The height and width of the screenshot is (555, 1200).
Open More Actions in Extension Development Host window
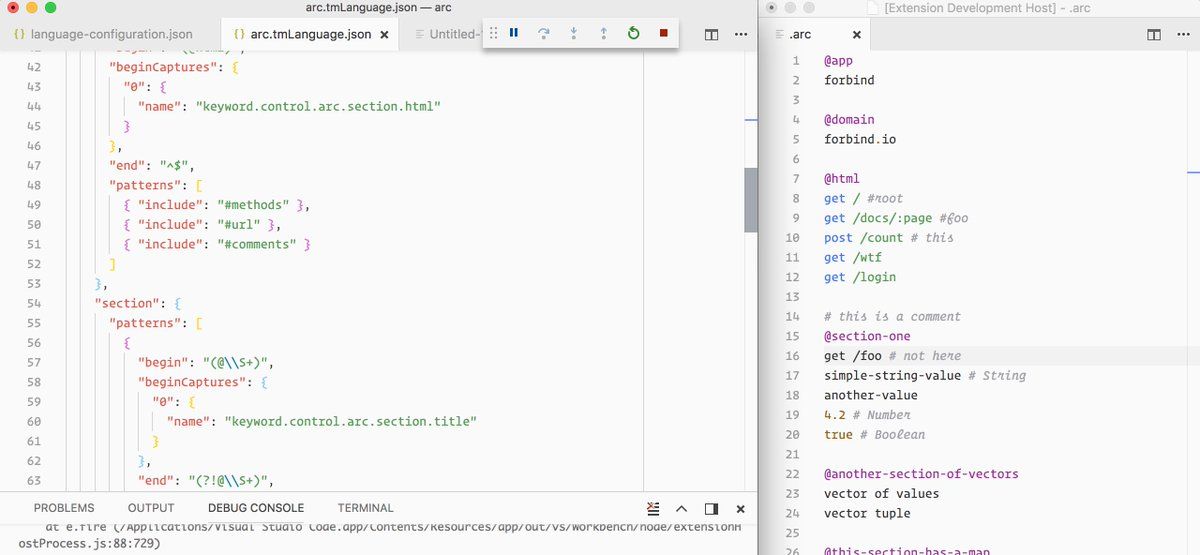point(1182,34)
